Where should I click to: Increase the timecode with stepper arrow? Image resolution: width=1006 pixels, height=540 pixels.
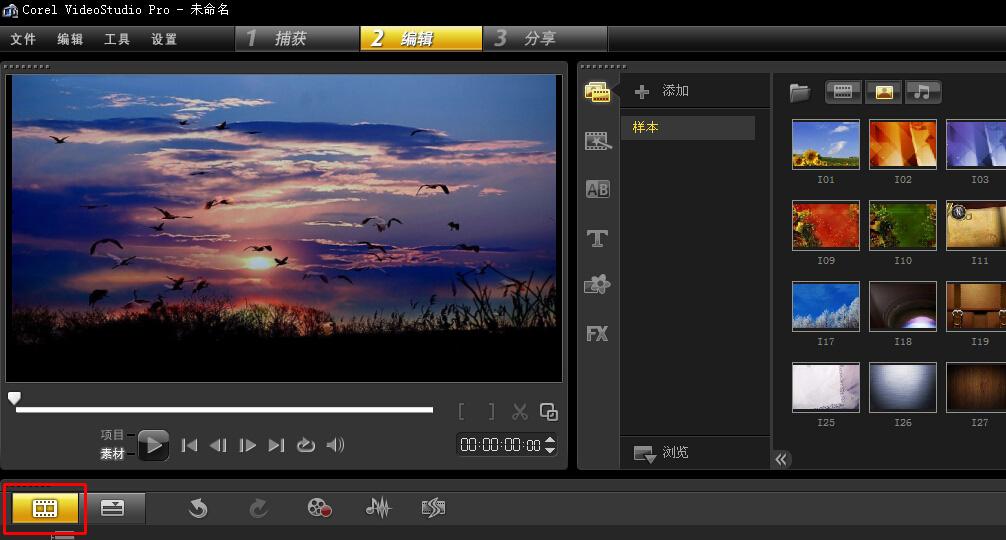550,440
